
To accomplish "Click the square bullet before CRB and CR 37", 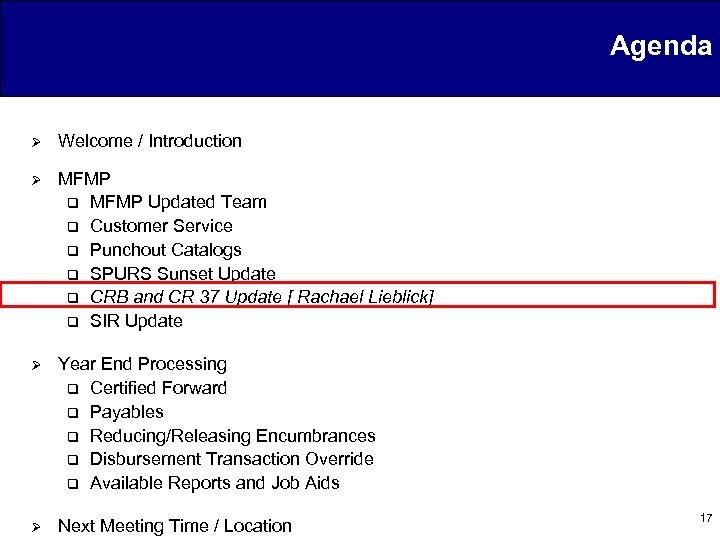I will [x=73, y=298].
